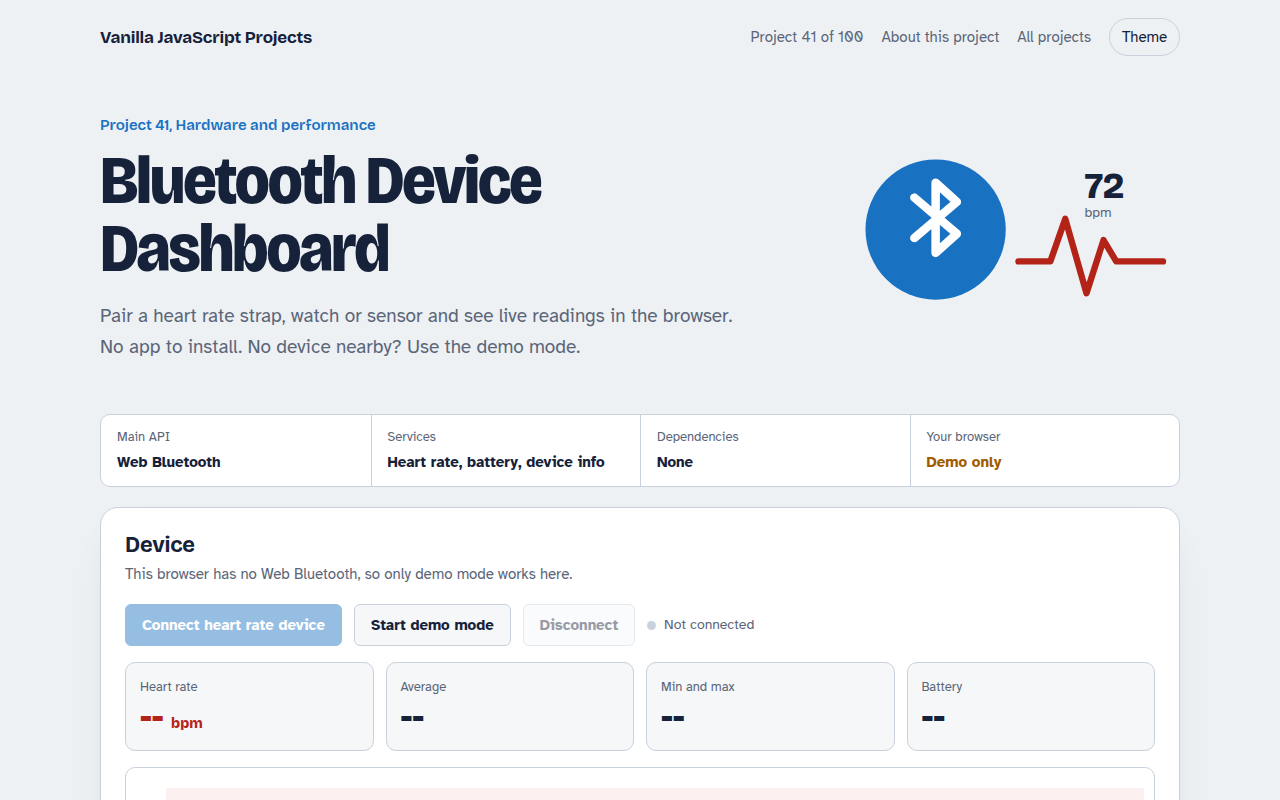1280x800 pixels.
Task: Open the About this project link
Action: [940, 37]
